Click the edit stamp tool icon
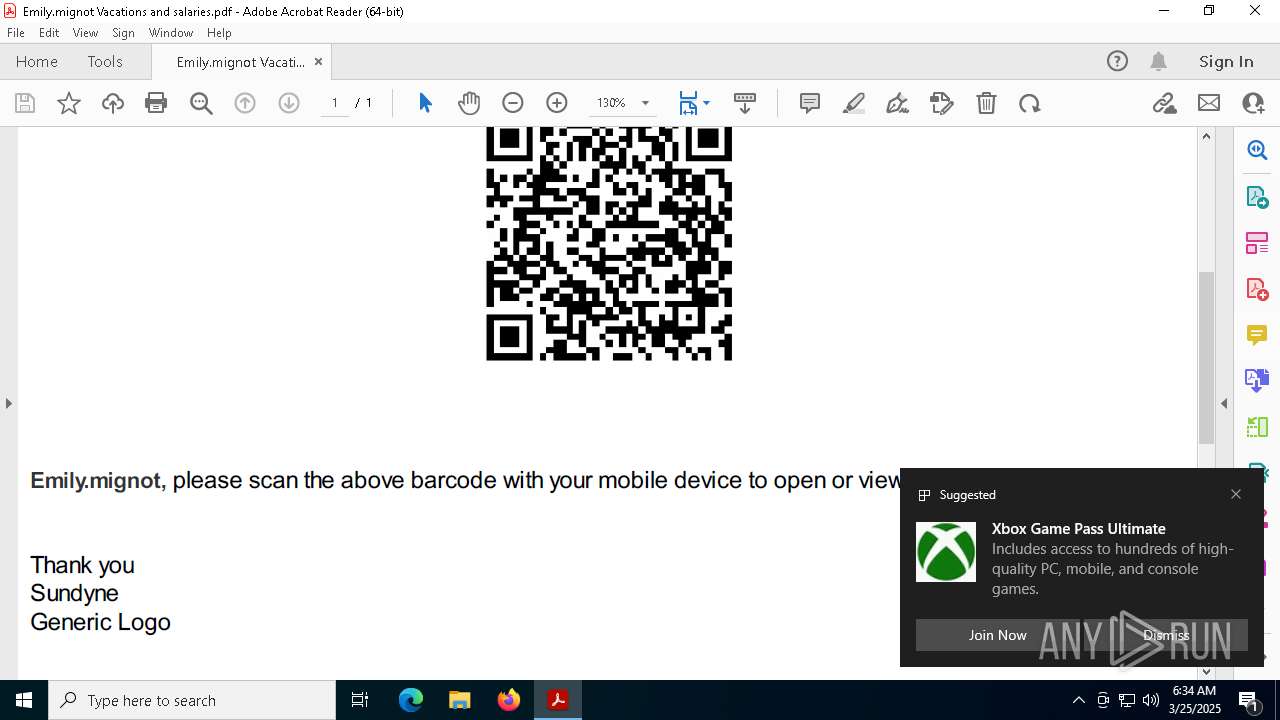Screen dimensions: 1280x720 pos(942,103)
